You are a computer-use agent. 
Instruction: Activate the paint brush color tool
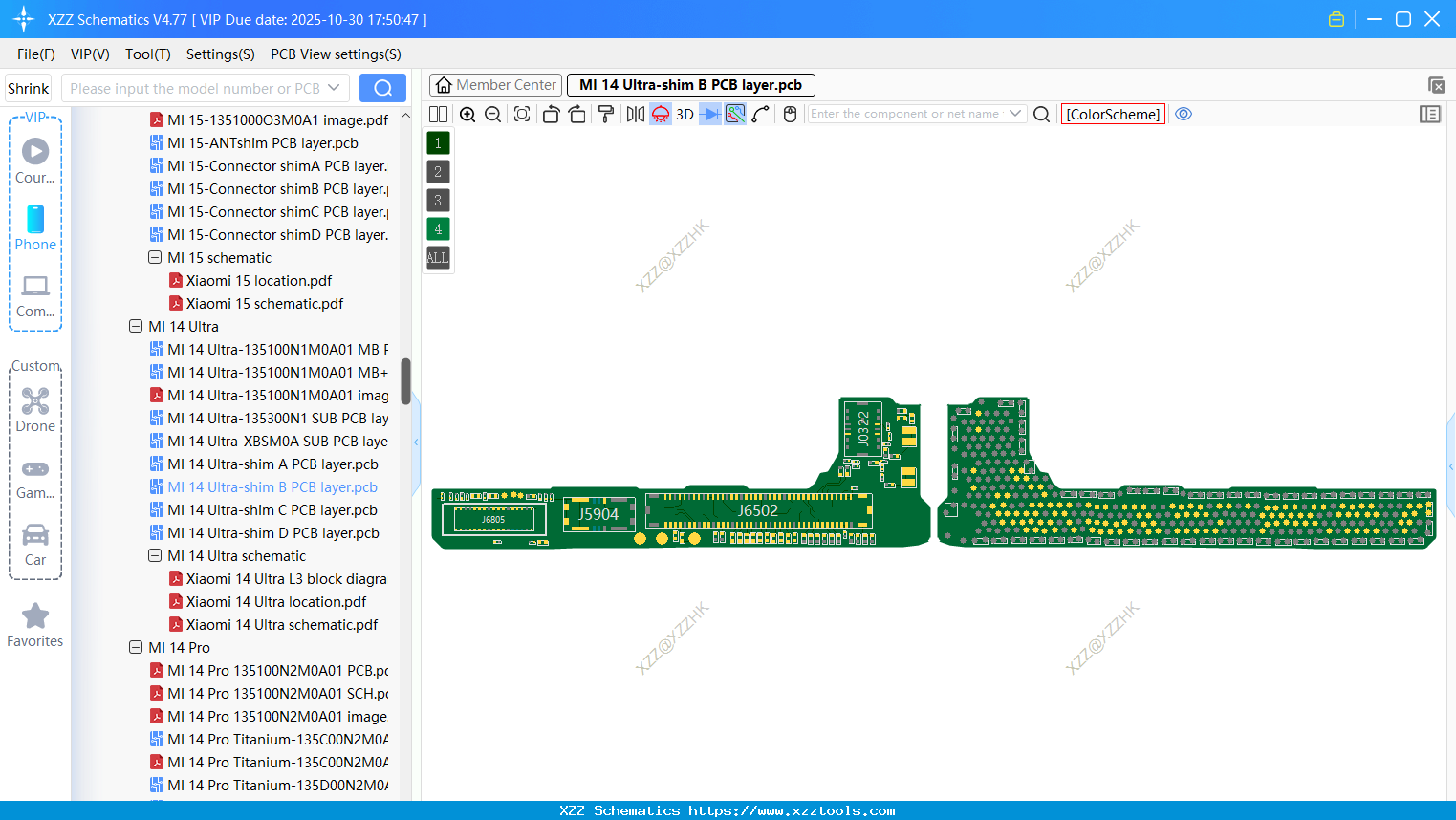coord(606,114)
